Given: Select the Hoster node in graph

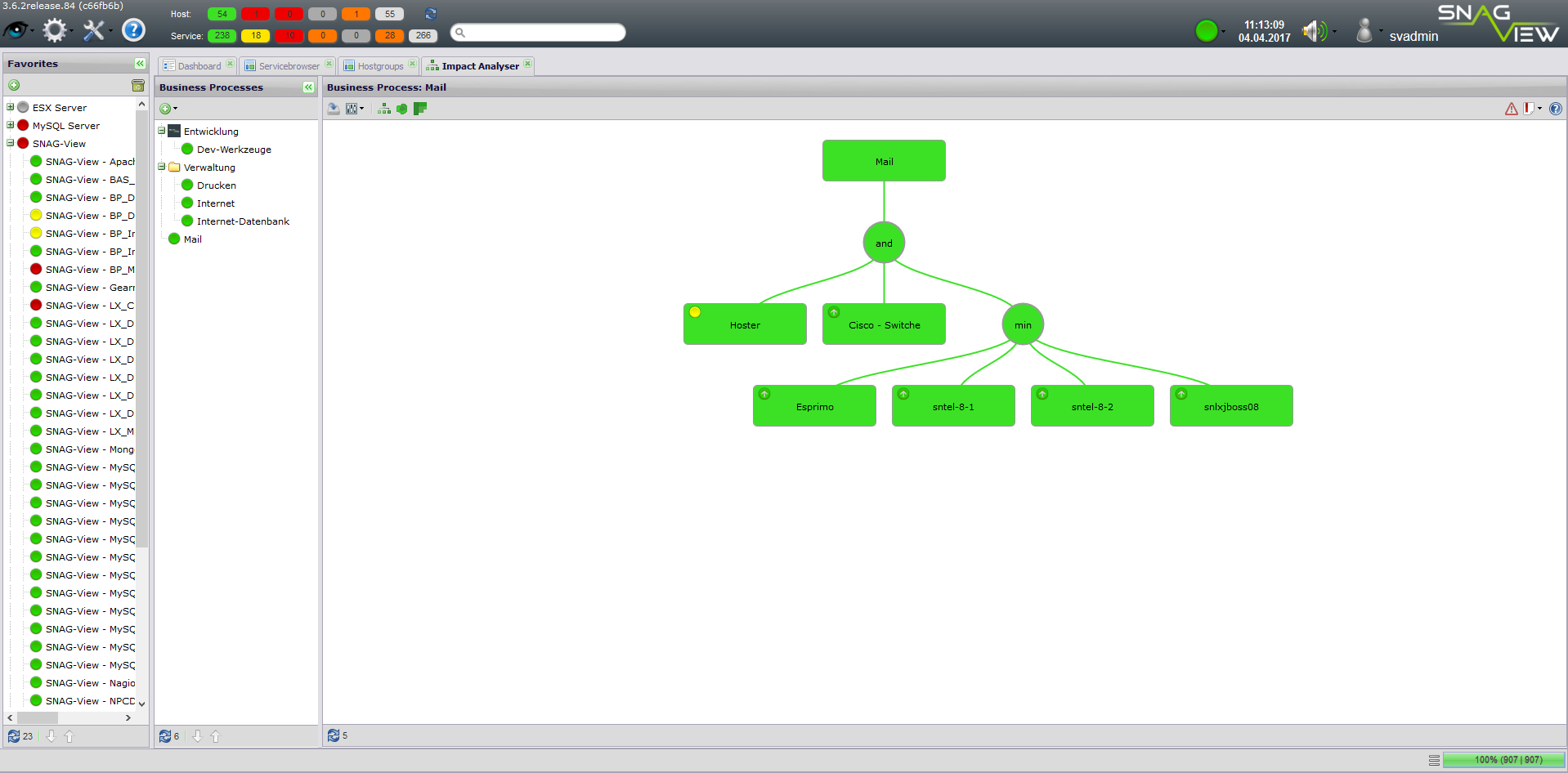Looking at the screenshot, I should coord(745,324).
